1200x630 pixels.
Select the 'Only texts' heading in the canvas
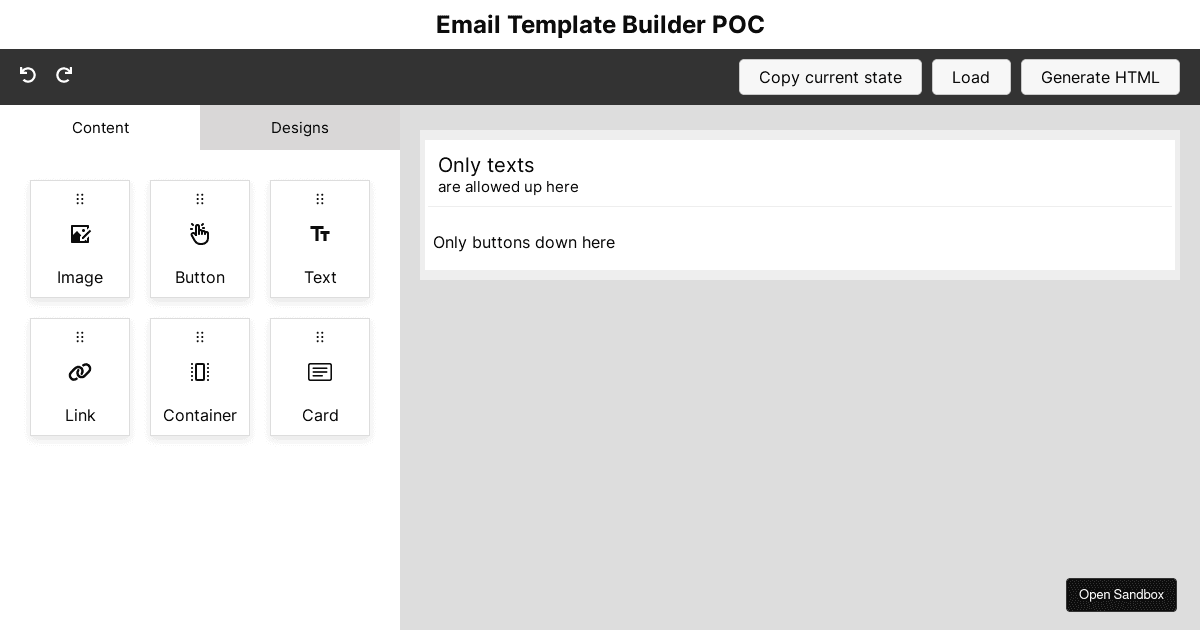coord(487,165)
